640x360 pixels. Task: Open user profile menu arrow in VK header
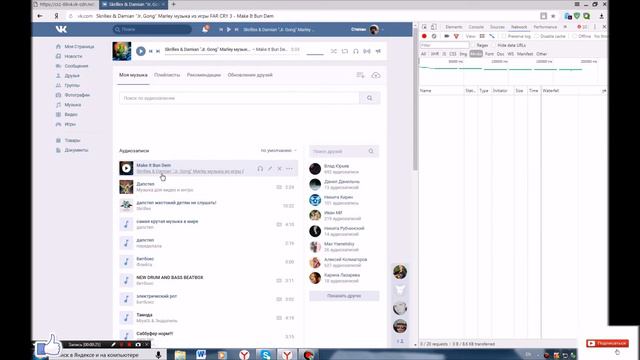pyautogui.click(x=382, y=29)
